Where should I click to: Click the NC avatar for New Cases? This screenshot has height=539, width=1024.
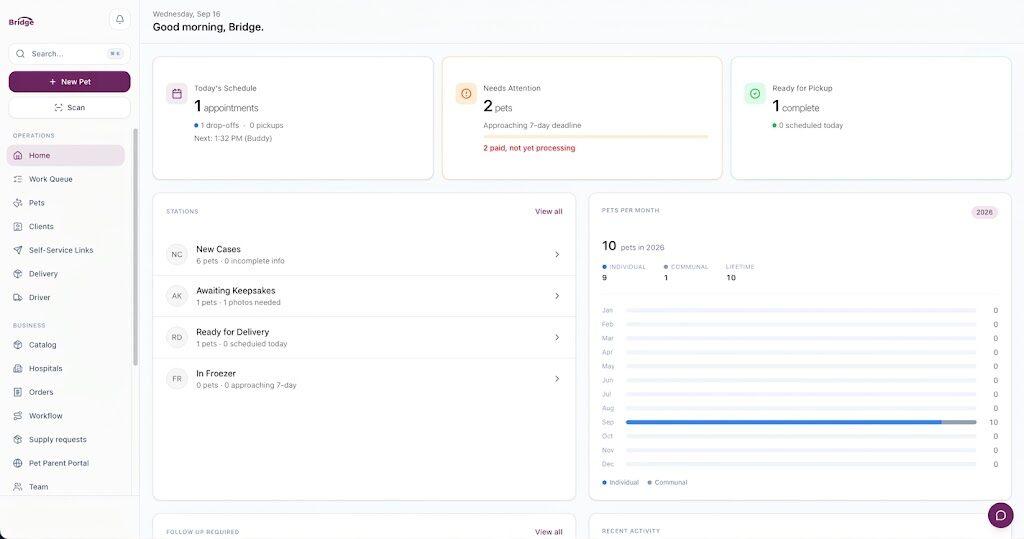coord(177,254)
